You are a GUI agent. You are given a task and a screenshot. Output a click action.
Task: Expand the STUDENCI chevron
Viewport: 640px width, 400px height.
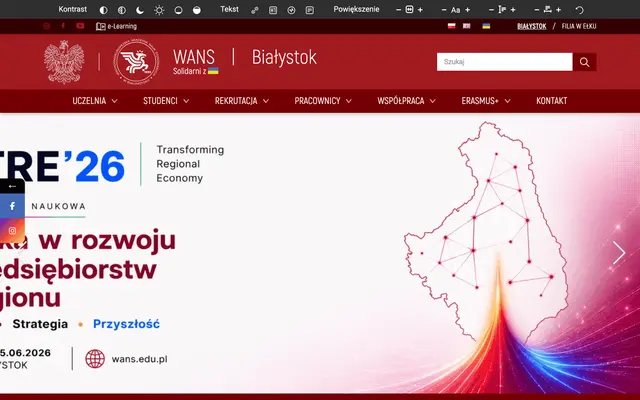[186, 101]
